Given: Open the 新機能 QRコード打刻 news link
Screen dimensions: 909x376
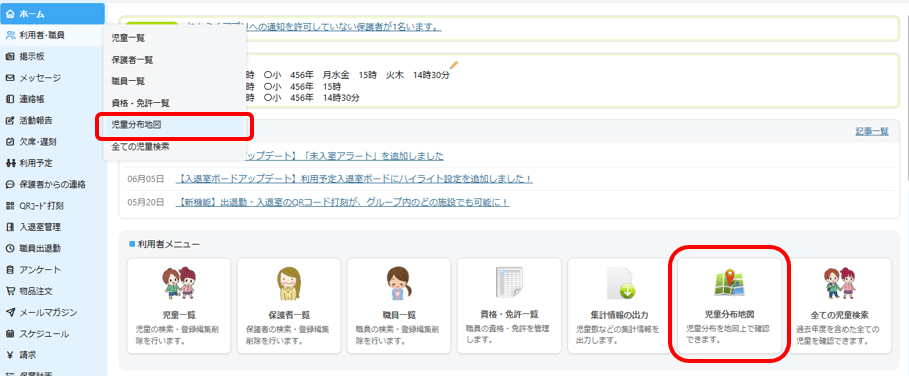Looking at the screenshot, I should 343,203.
